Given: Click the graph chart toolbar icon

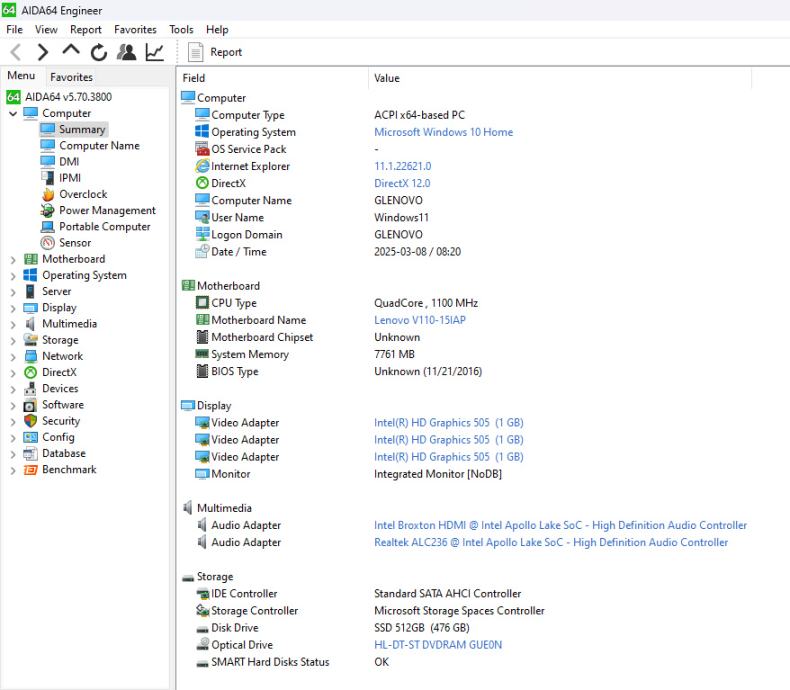Looking at the screenshot, I should (x=154, y=52).
